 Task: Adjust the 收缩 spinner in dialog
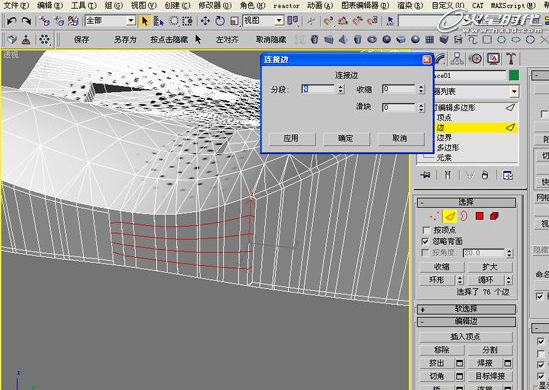pyautogui.click(x=421, y=89)
